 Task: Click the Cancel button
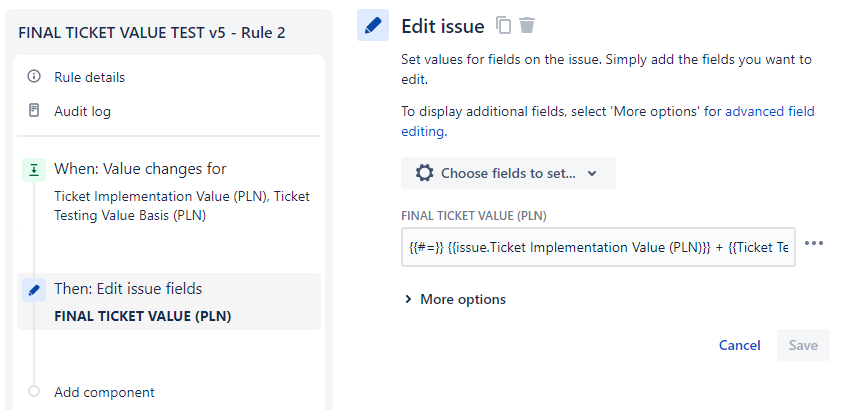click(x=739, y=345)
